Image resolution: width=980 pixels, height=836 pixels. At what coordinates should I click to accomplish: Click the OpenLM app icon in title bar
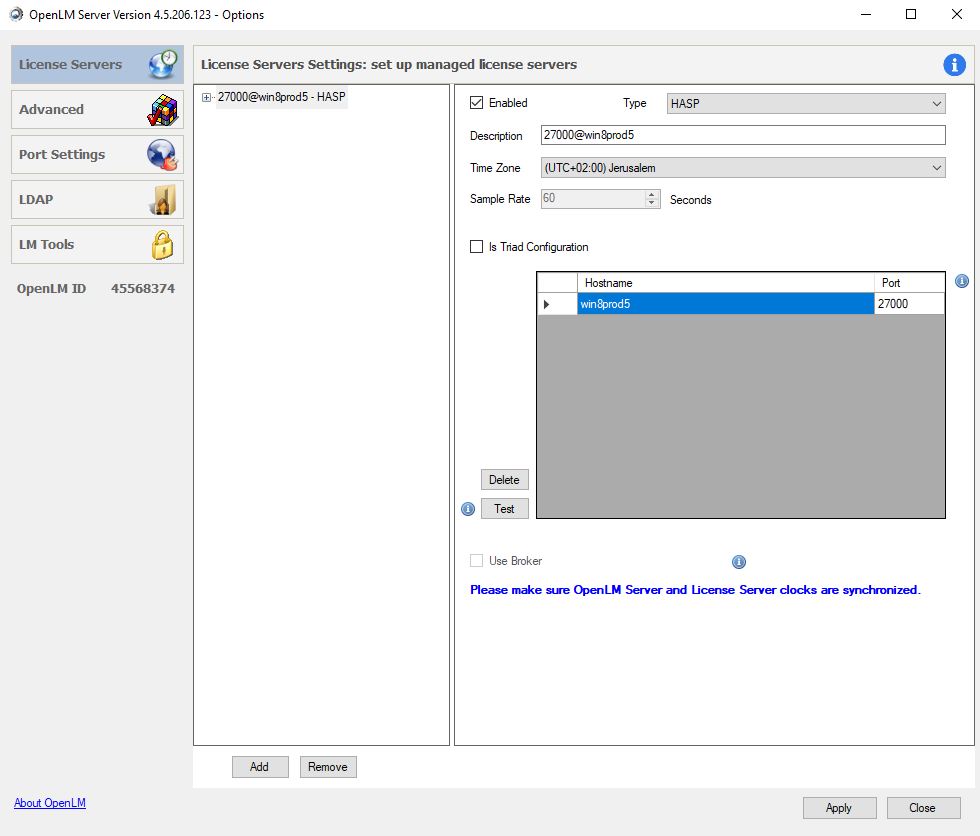(x=16, y=15)
